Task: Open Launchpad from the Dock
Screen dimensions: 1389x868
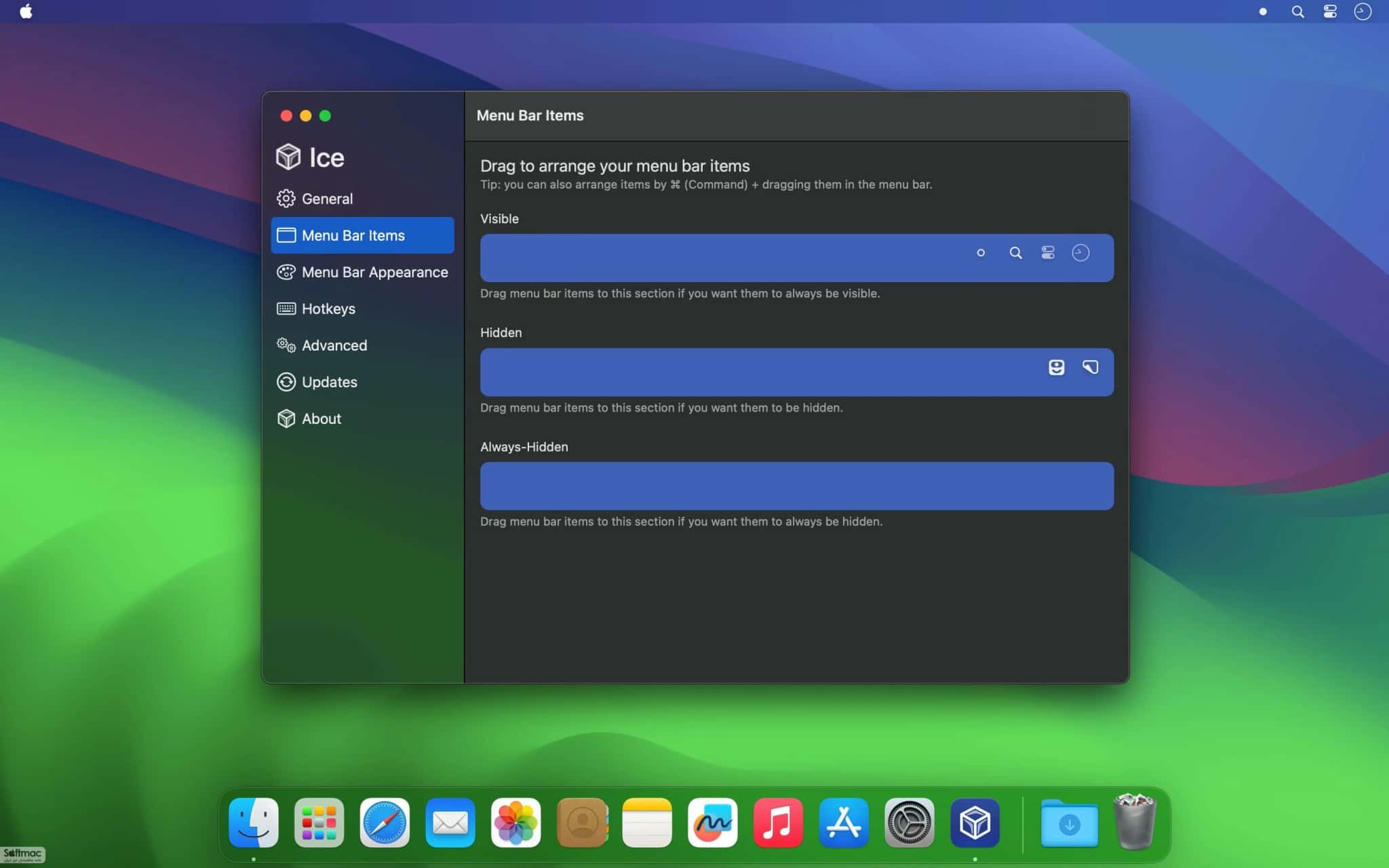Action: [319, 823]
